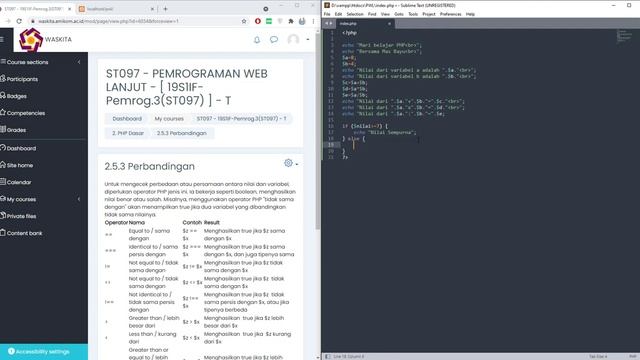Toggle the hamburger side panel button

click(2, 40)
